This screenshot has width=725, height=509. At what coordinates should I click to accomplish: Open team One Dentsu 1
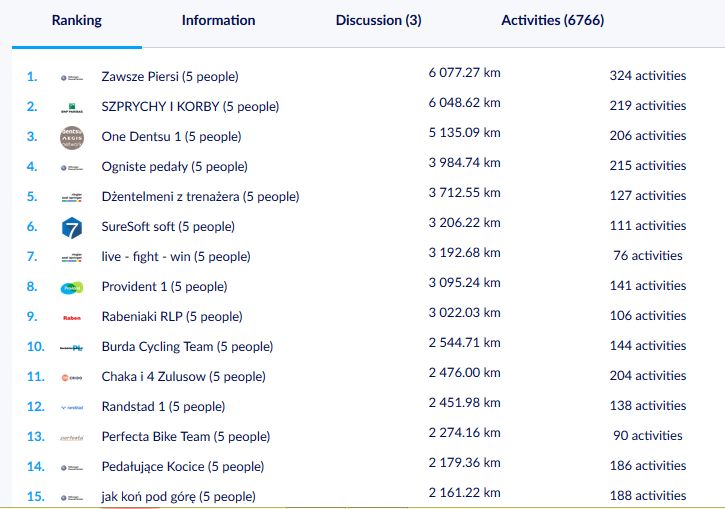171,137
